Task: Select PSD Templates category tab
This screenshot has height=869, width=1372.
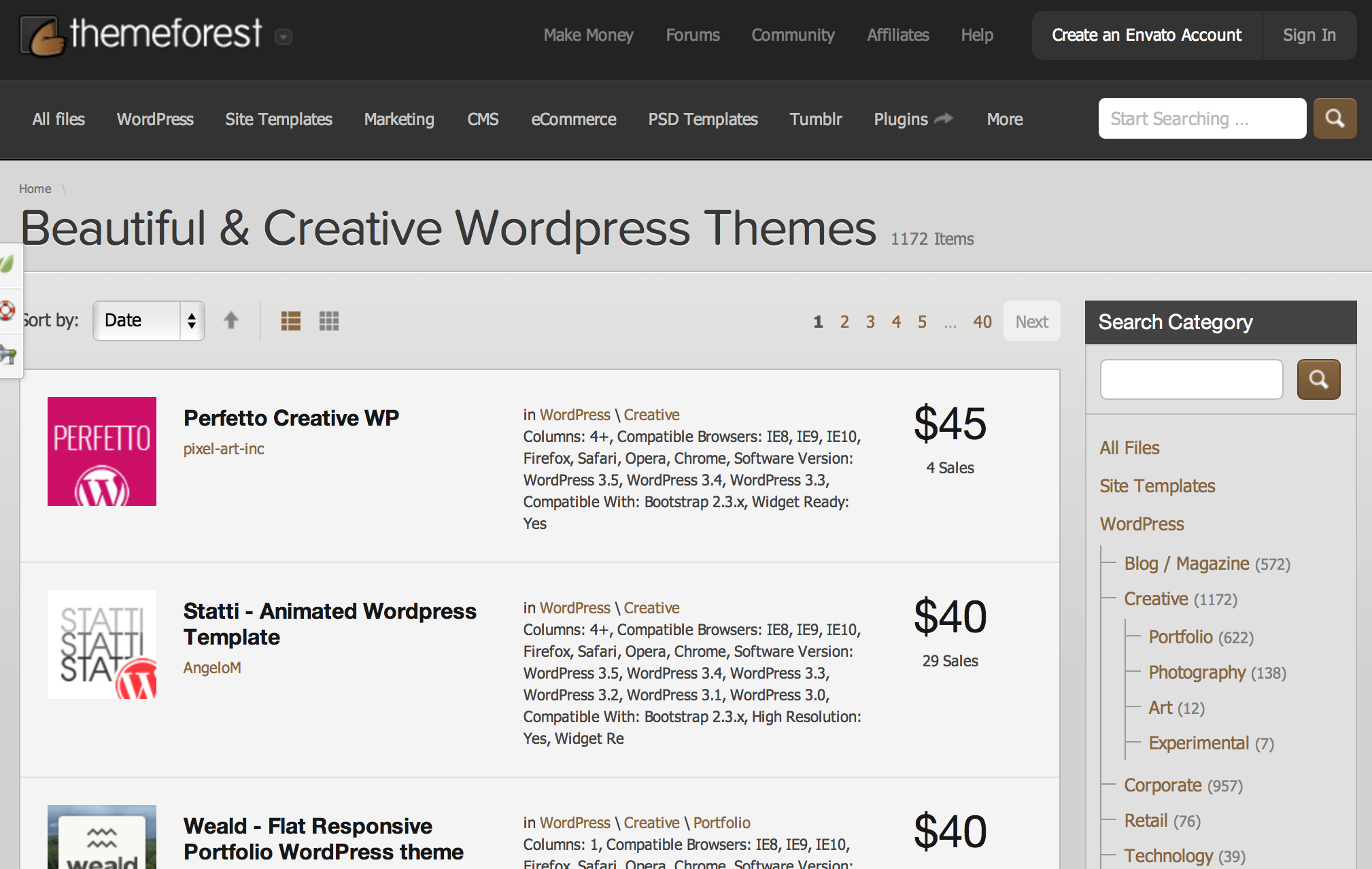Action: pos(703,120)
